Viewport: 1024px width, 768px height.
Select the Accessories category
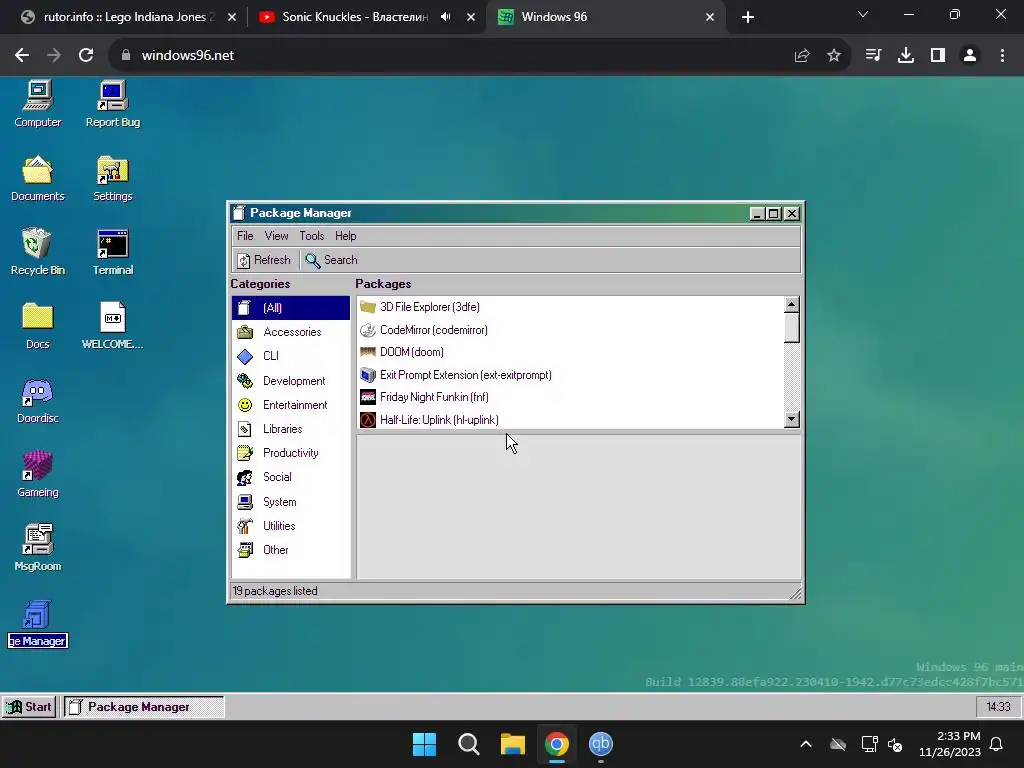click(291, 332)
